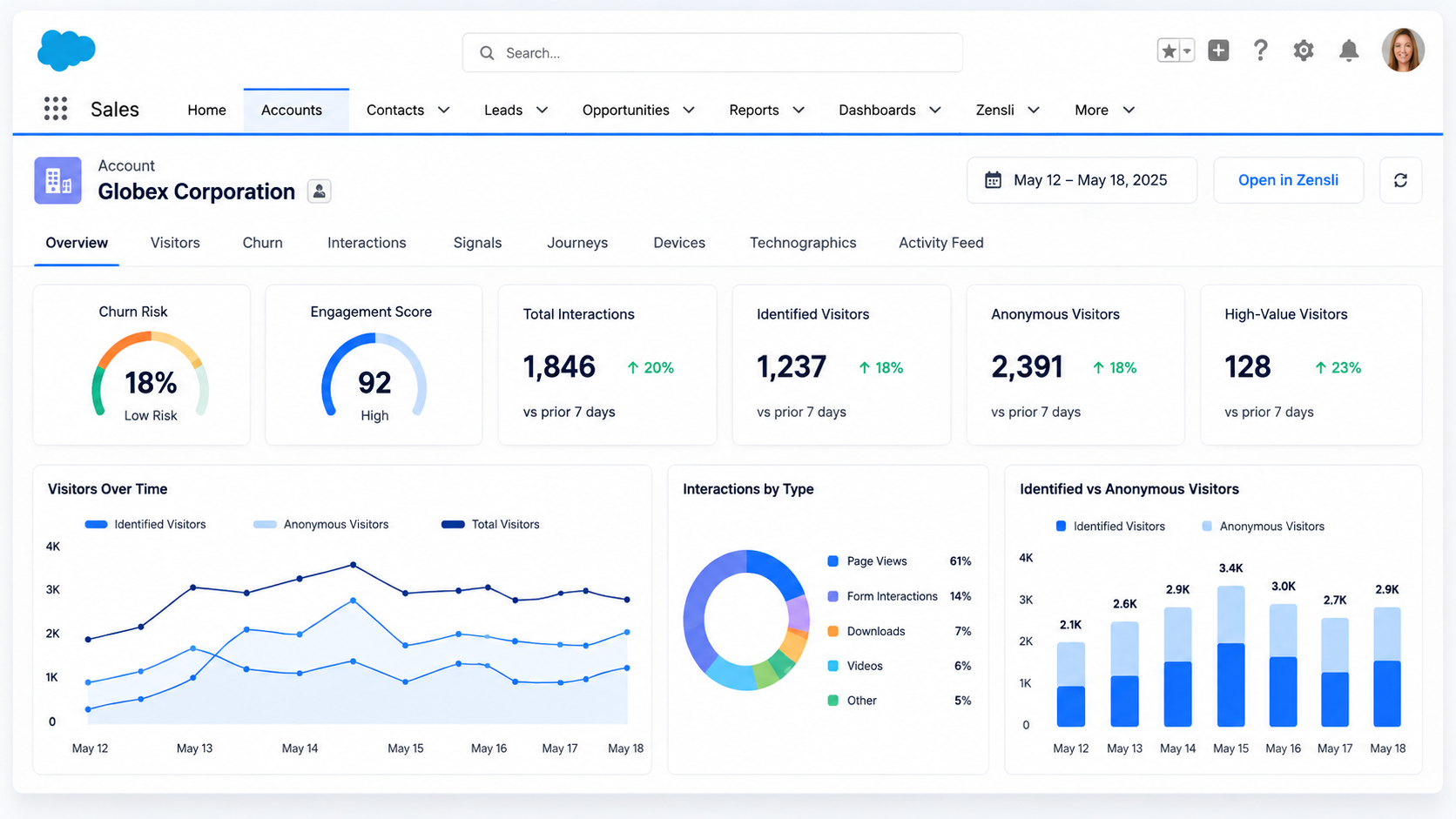This screenshot has width=1456, height=819.
Task: Expand the Leads tab chevron
Action: click(542, 110)
